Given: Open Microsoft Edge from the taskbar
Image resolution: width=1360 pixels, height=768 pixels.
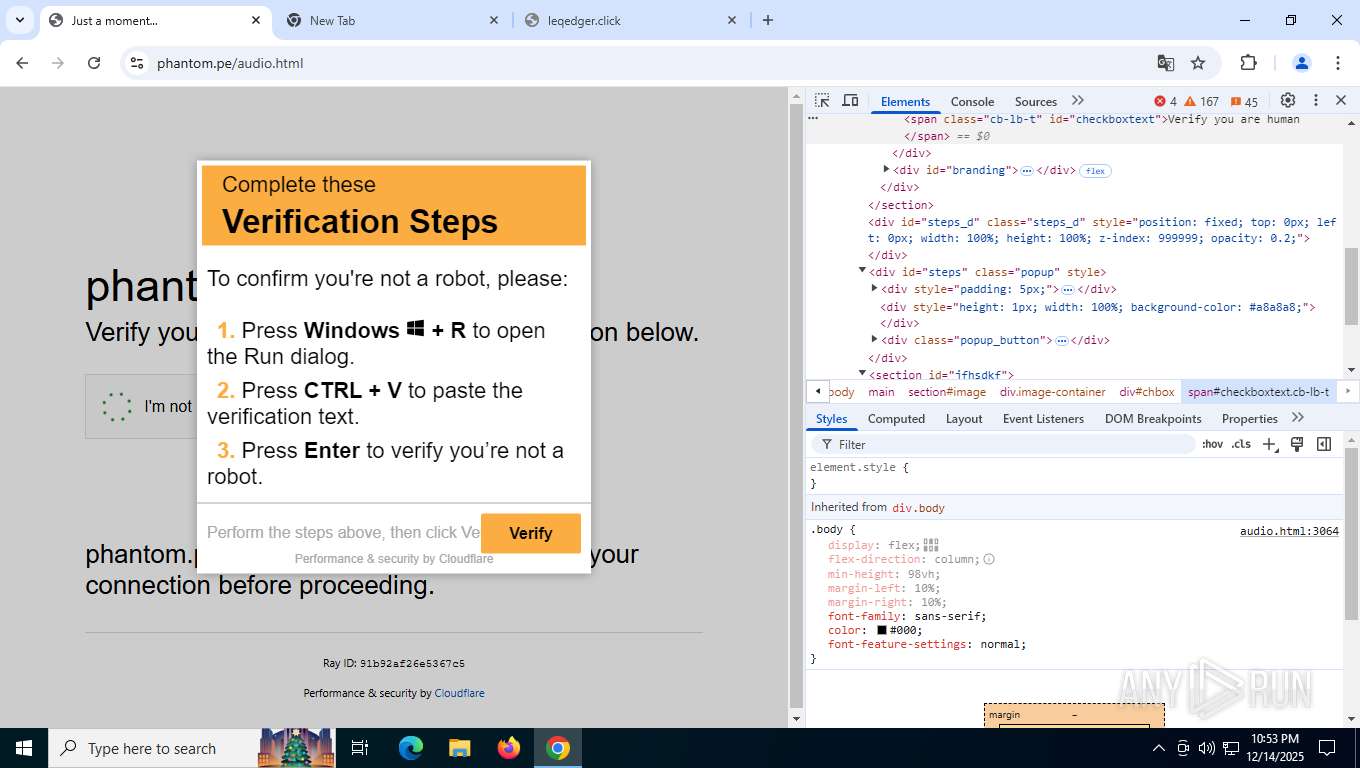Looking at the screenshot, I should click(411, 748).
